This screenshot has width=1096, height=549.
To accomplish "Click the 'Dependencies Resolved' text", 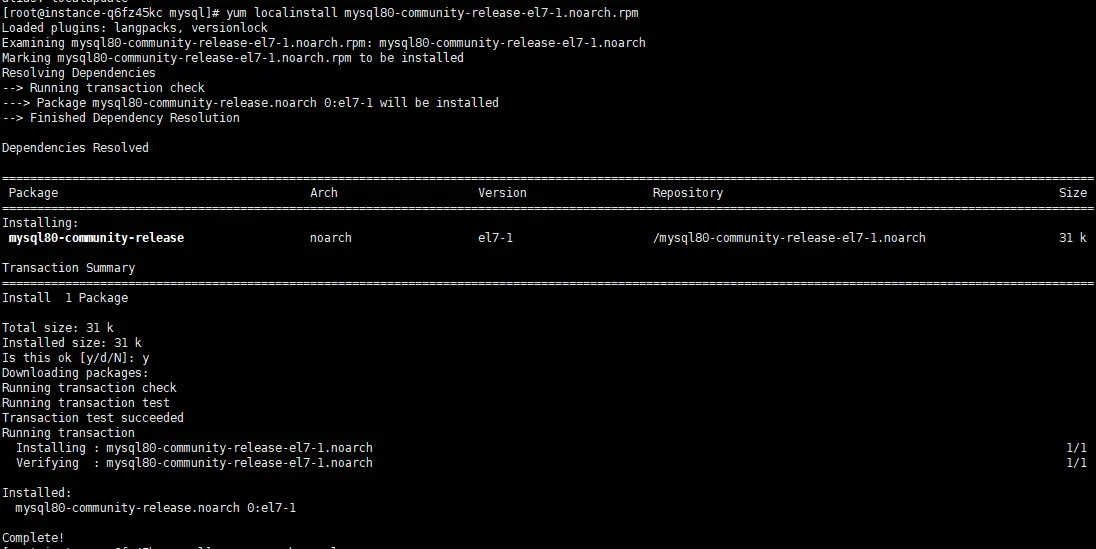I will [75, 148].
